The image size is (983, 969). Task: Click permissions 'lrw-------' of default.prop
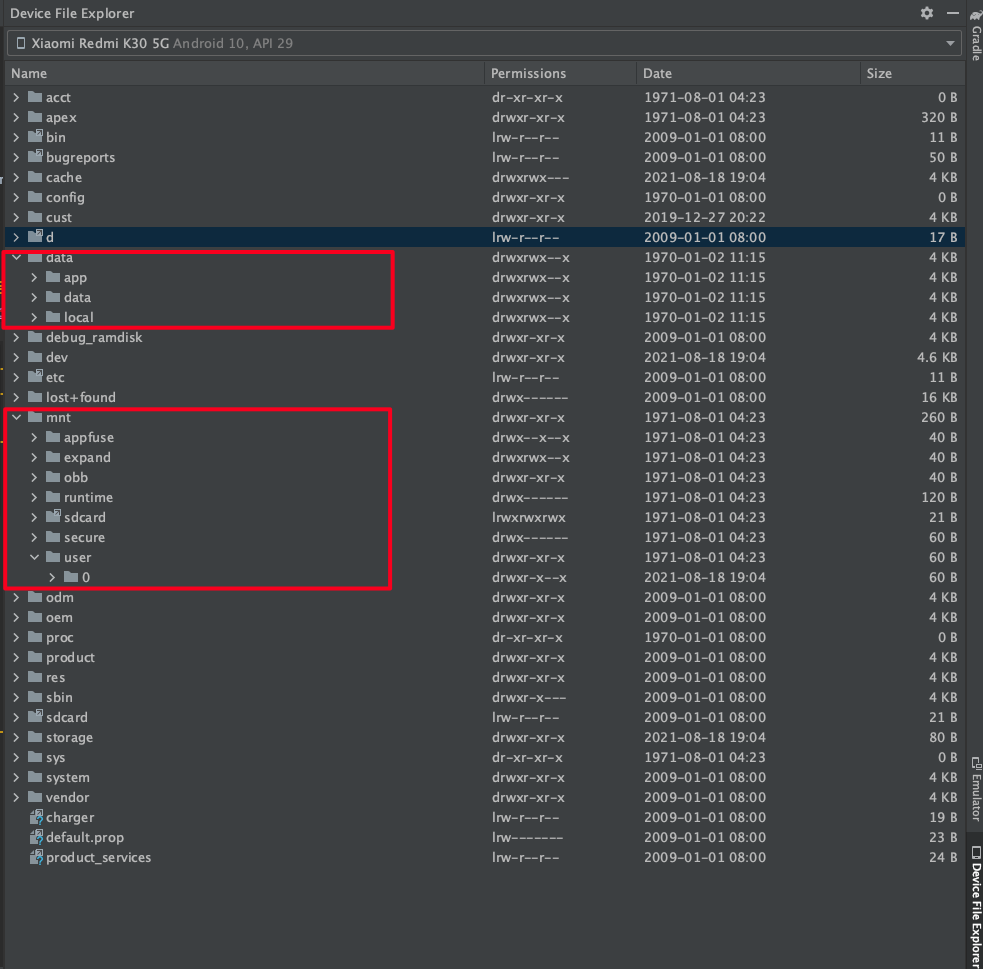[527, 837]
